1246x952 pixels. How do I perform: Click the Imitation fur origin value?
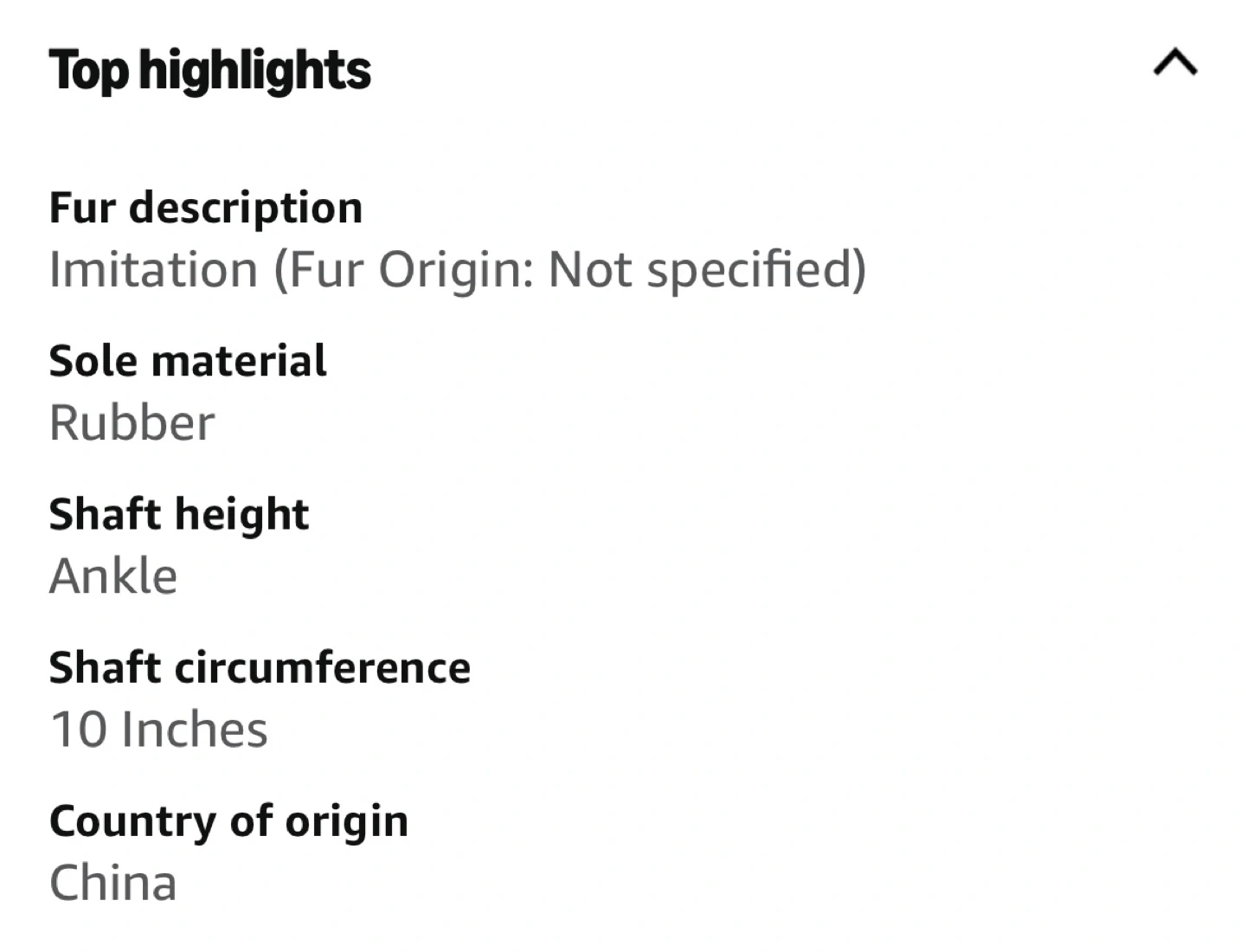pyautogui.click(x=458, y=270)
